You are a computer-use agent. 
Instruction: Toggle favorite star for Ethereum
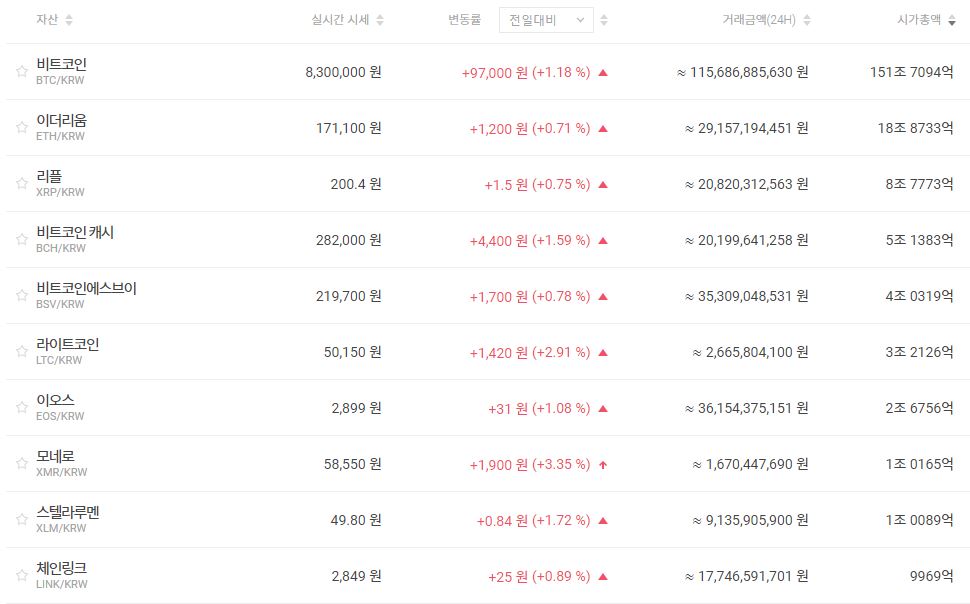21,127
